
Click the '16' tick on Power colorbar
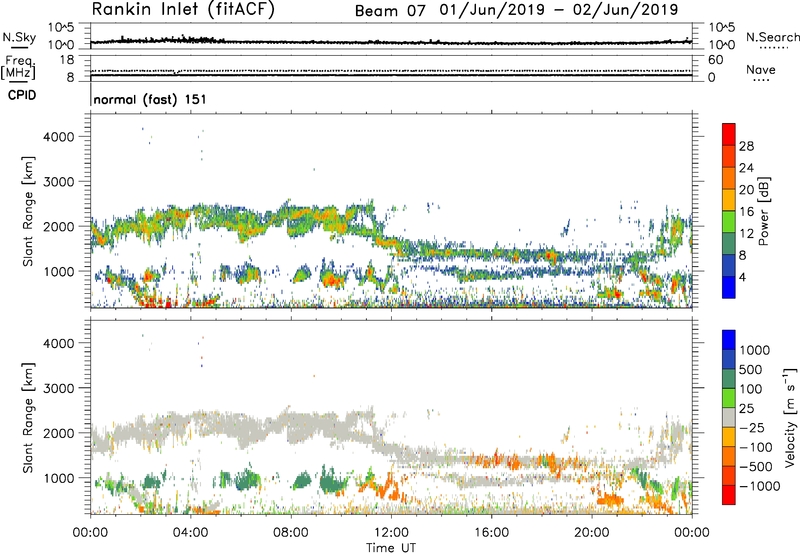coord(746,212)
